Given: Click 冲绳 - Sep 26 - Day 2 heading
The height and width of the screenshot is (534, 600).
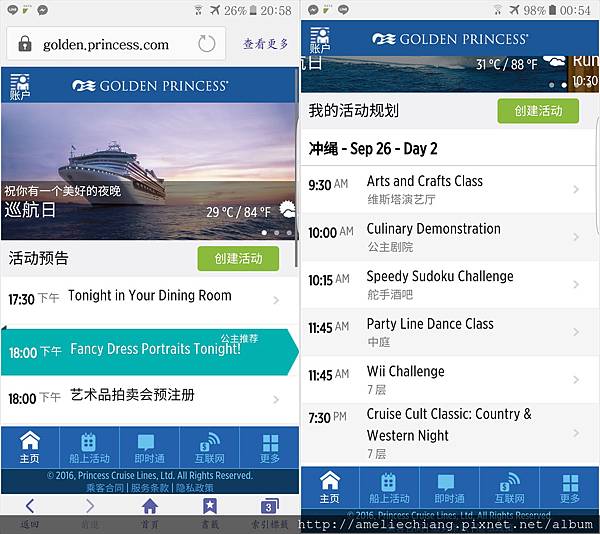Looking at the screenshot, I should coord(373,149).
